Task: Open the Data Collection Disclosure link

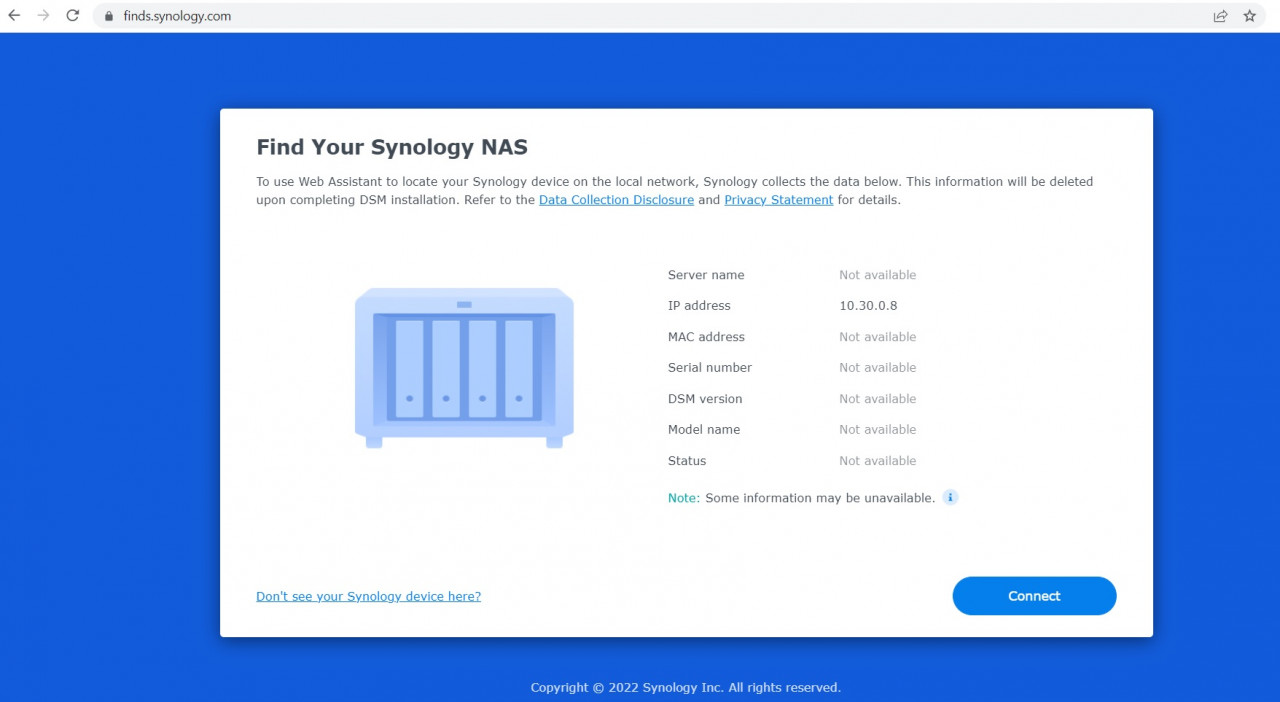Action: click(x=616, y=200)
